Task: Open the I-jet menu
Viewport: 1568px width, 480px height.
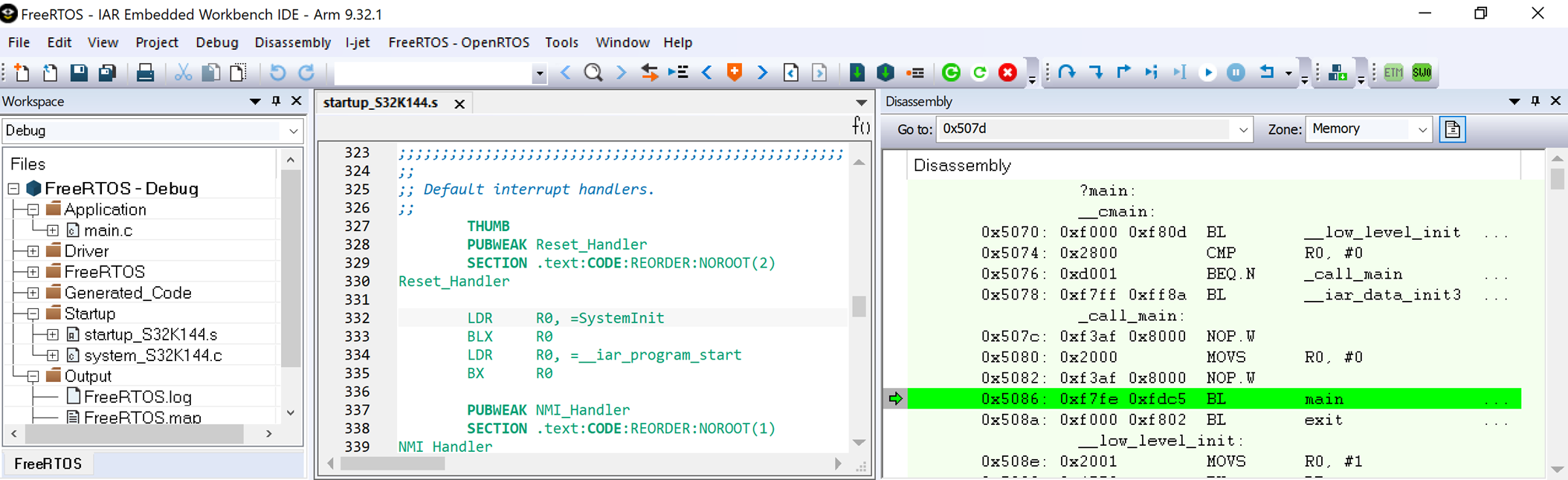Action: [x=358, y=42]
